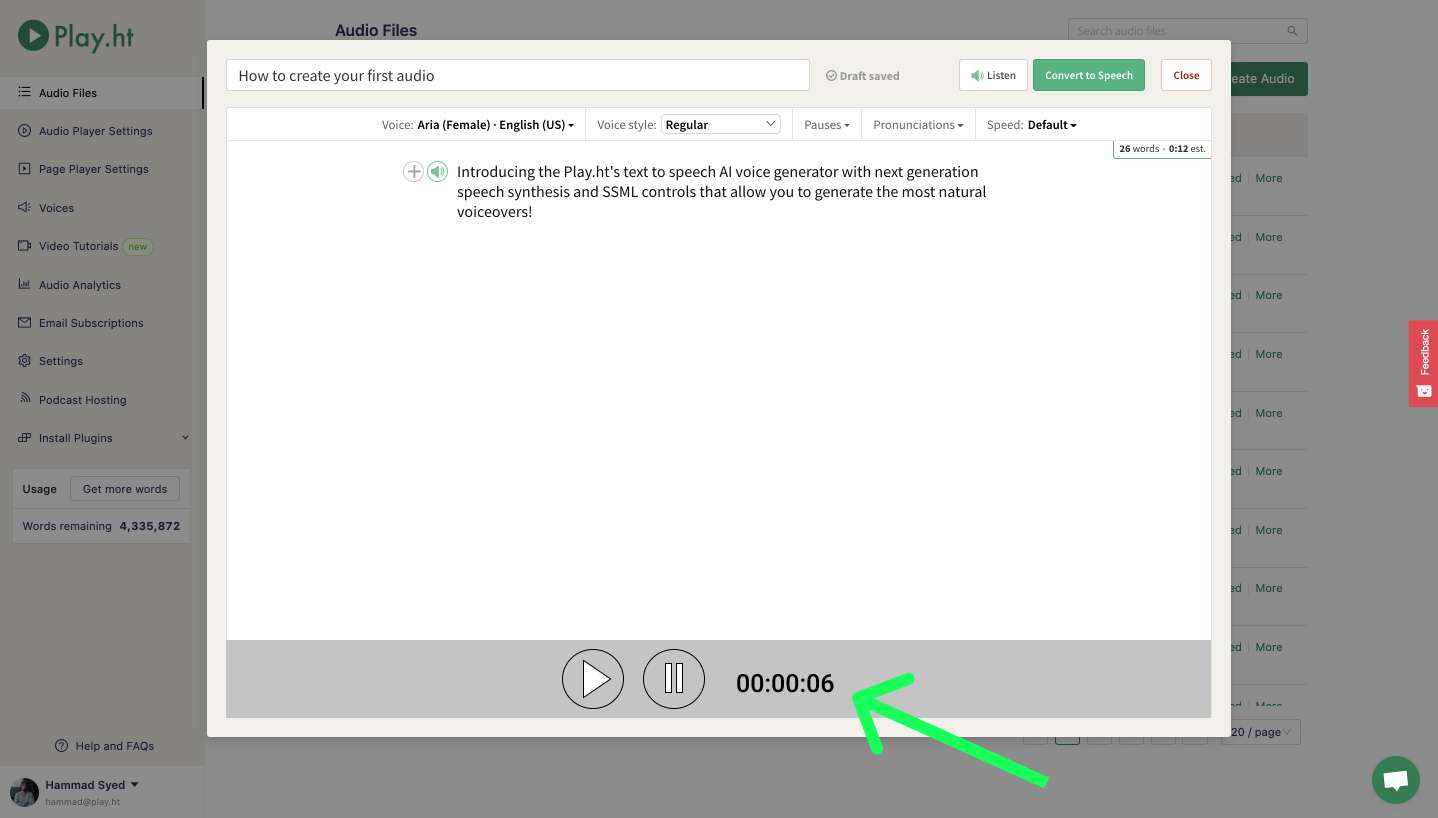The image size is (1438, 818).
Task: Expand Install Plugins menu
Action: click(x=102, y=438)
